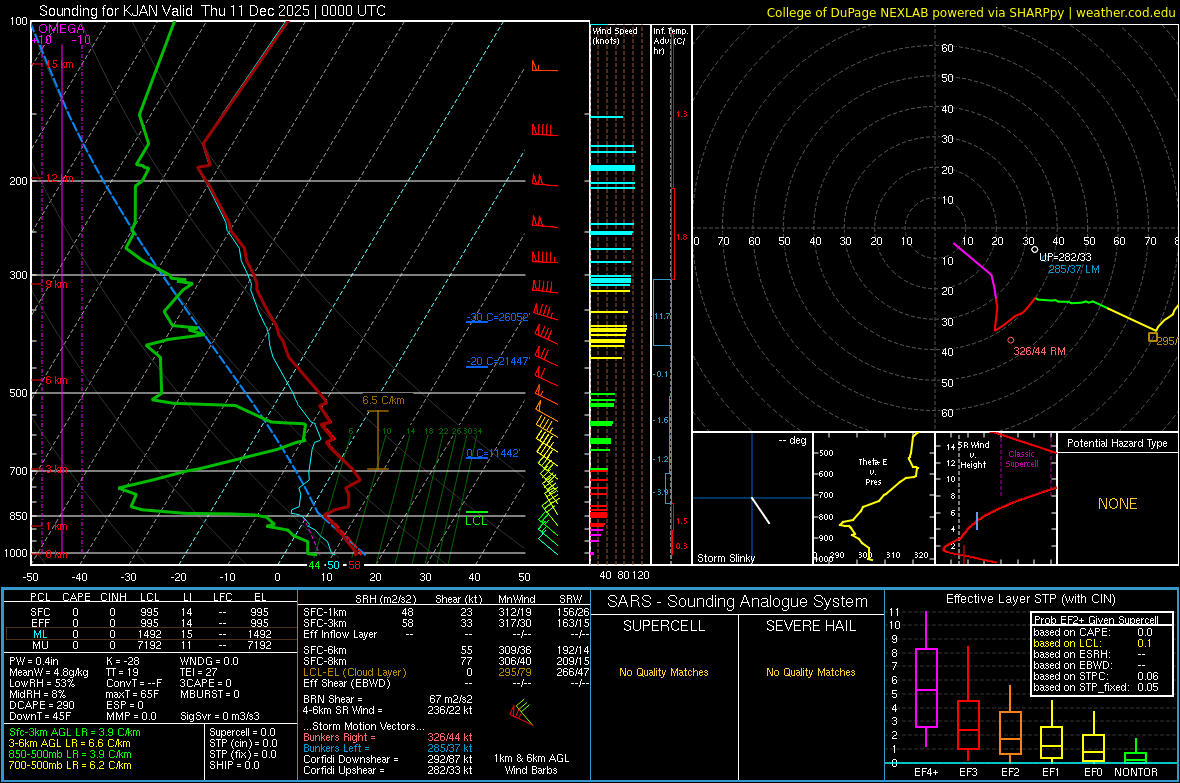The height and width of the screenshot is (783, 1180).
Task: Click the '15 km' height marker
Action: [x=59, y=64]
